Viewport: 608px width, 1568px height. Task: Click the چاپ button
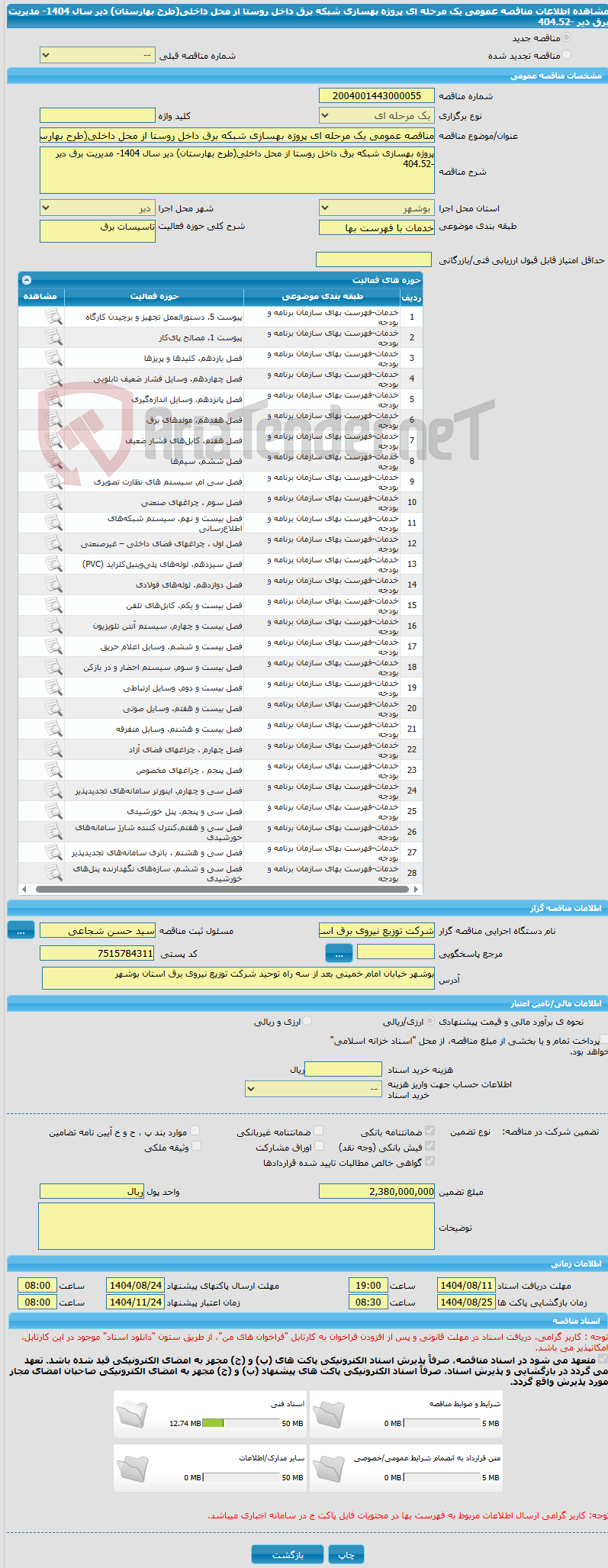point(346,1554)
